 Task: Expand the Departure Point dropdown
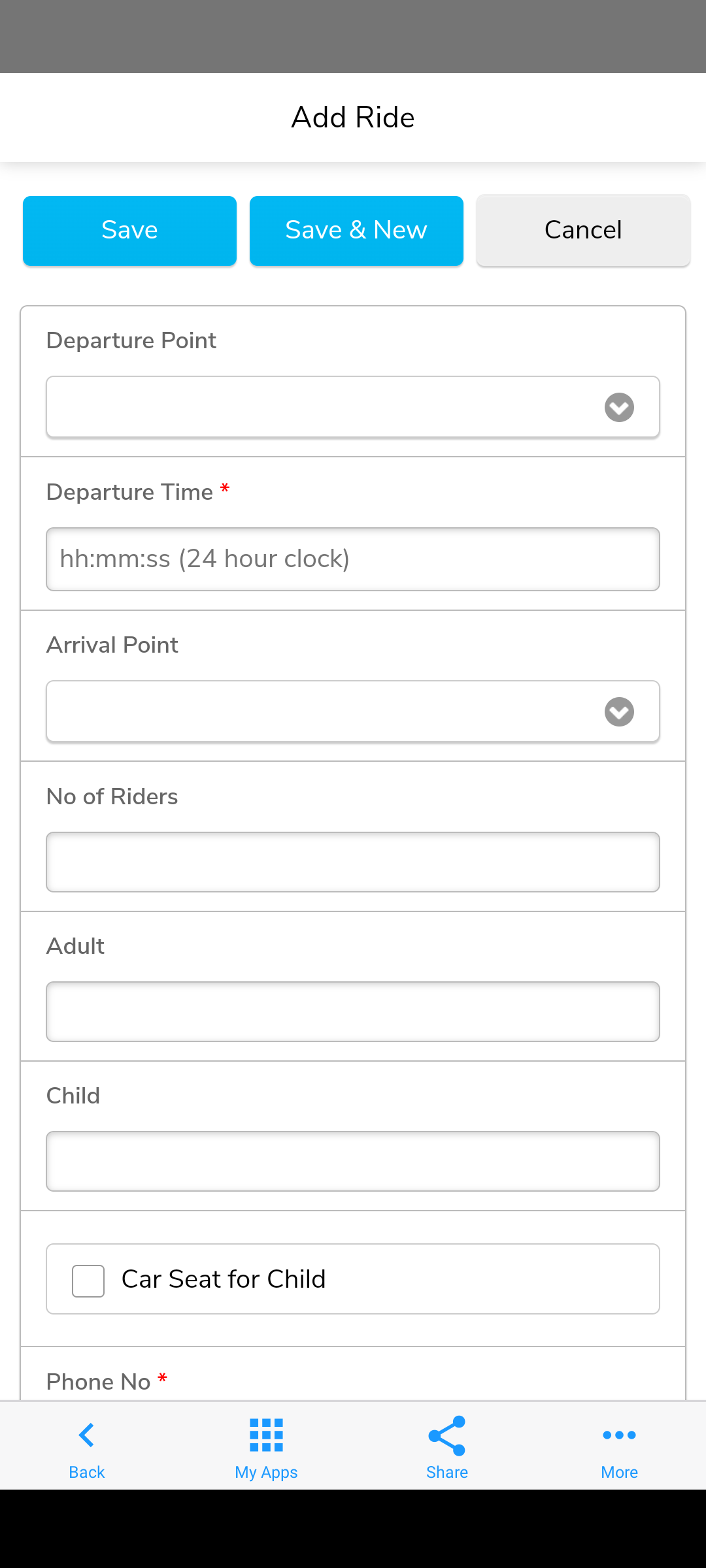click(x=320, y=407)
